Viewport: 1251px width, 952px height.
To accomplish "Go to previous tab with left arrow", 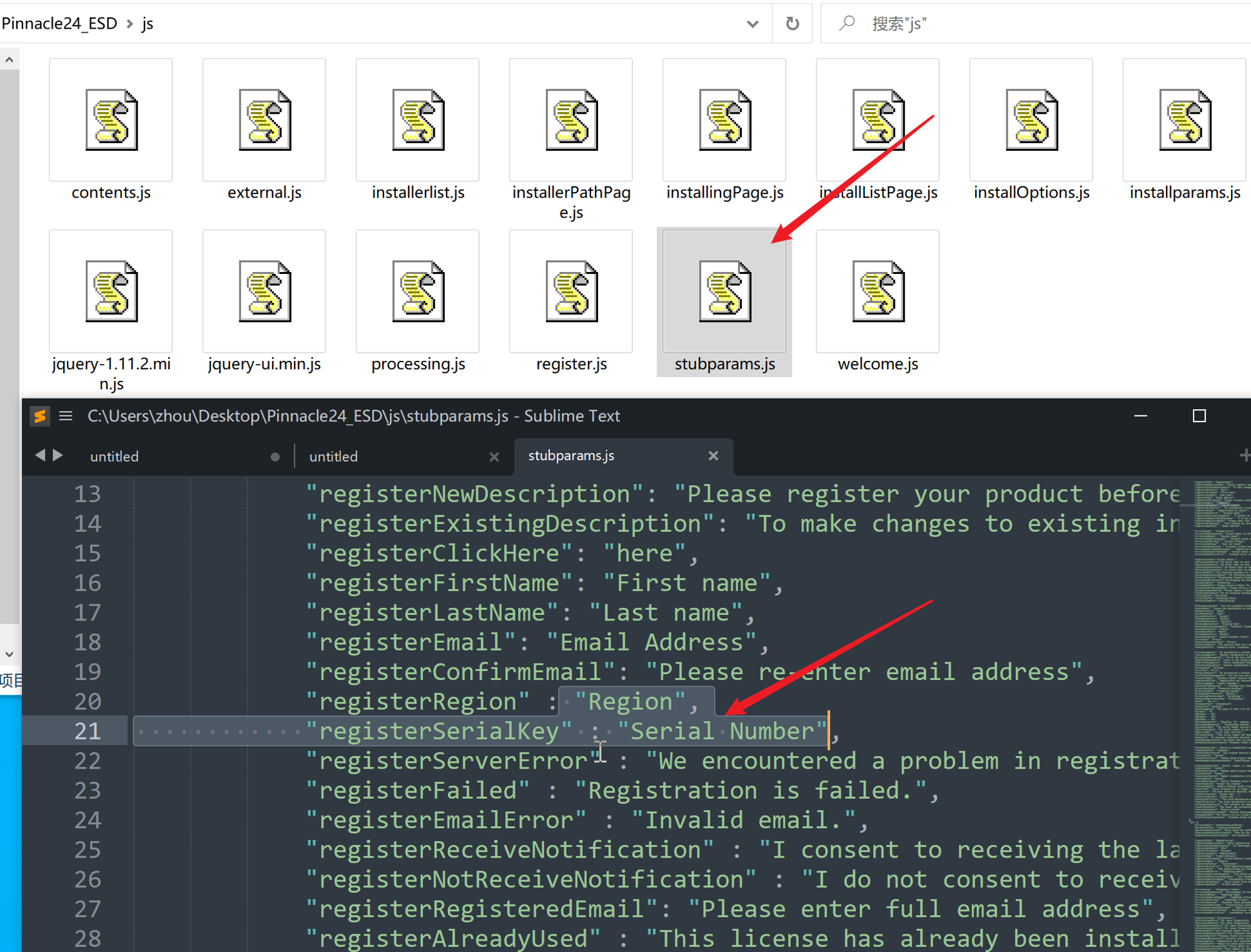I will [x=40, y=455].
